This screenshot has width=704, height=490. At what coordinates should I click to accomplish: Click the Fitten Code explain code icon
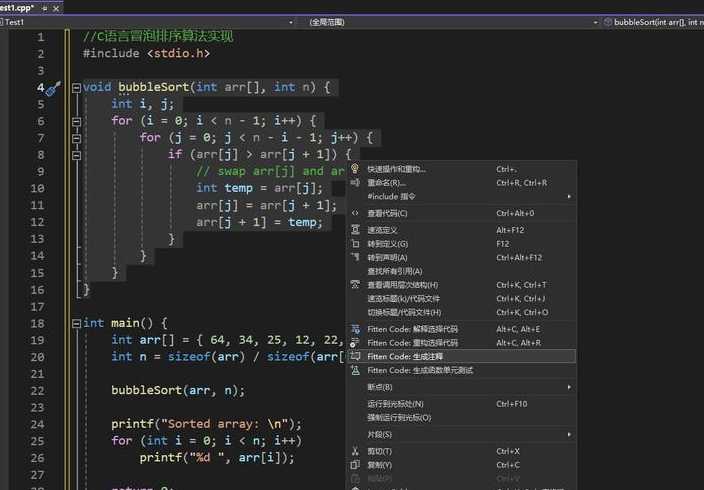355,329
